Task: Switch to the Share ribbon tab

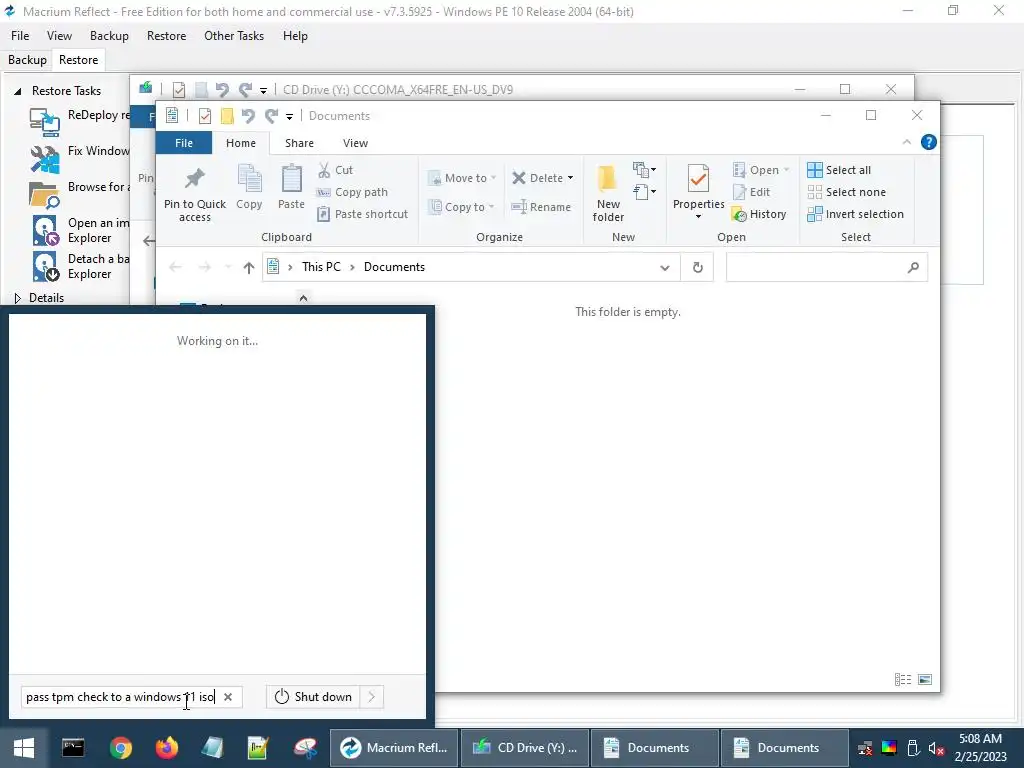Action: [299, 142]
